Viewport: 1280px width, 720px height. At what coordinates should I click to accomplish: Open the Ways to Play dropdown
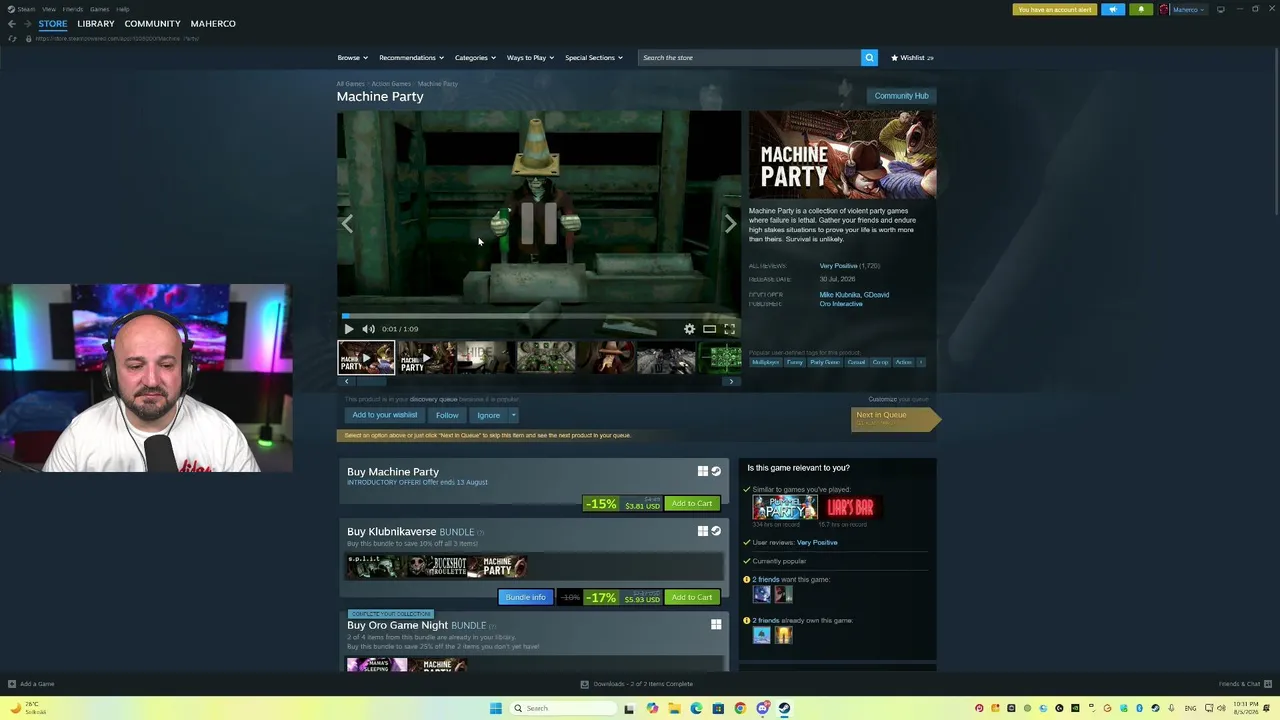[x=530, y=58]
